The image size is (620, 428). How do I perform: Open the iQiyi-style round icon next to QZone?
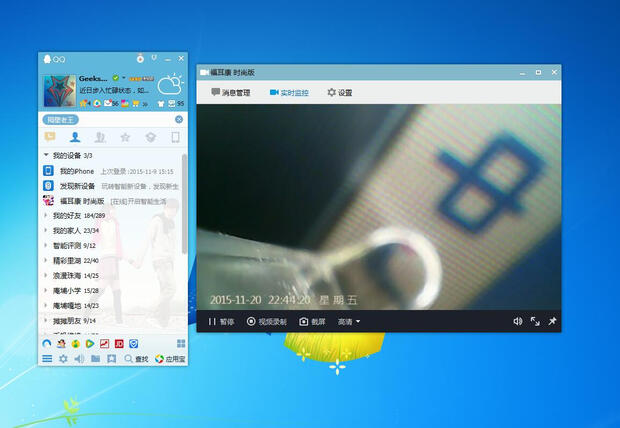[97, 104]
